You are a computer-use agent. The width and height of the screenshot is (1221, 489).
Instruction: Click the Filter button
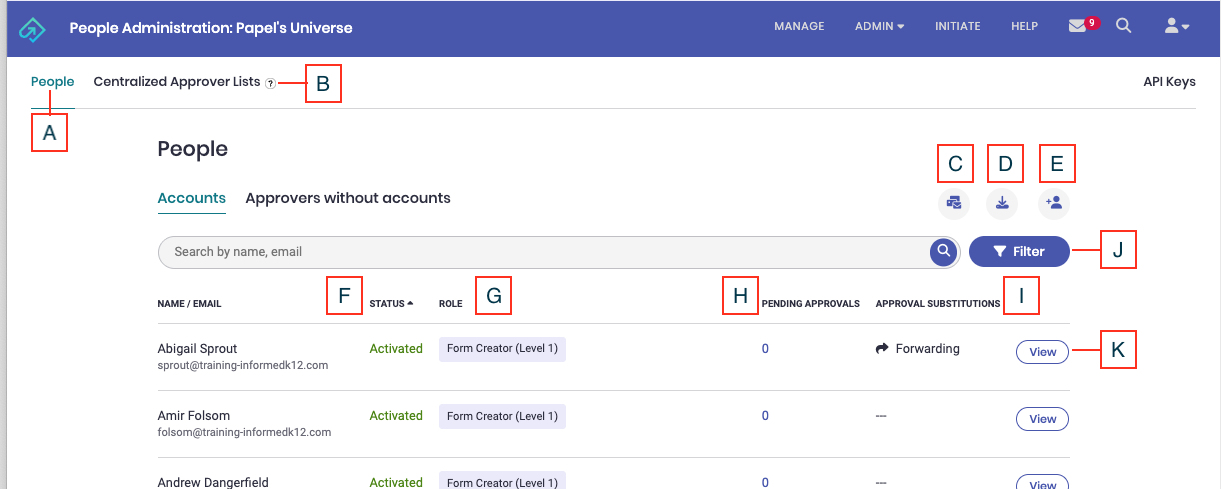click(1019, 252)
